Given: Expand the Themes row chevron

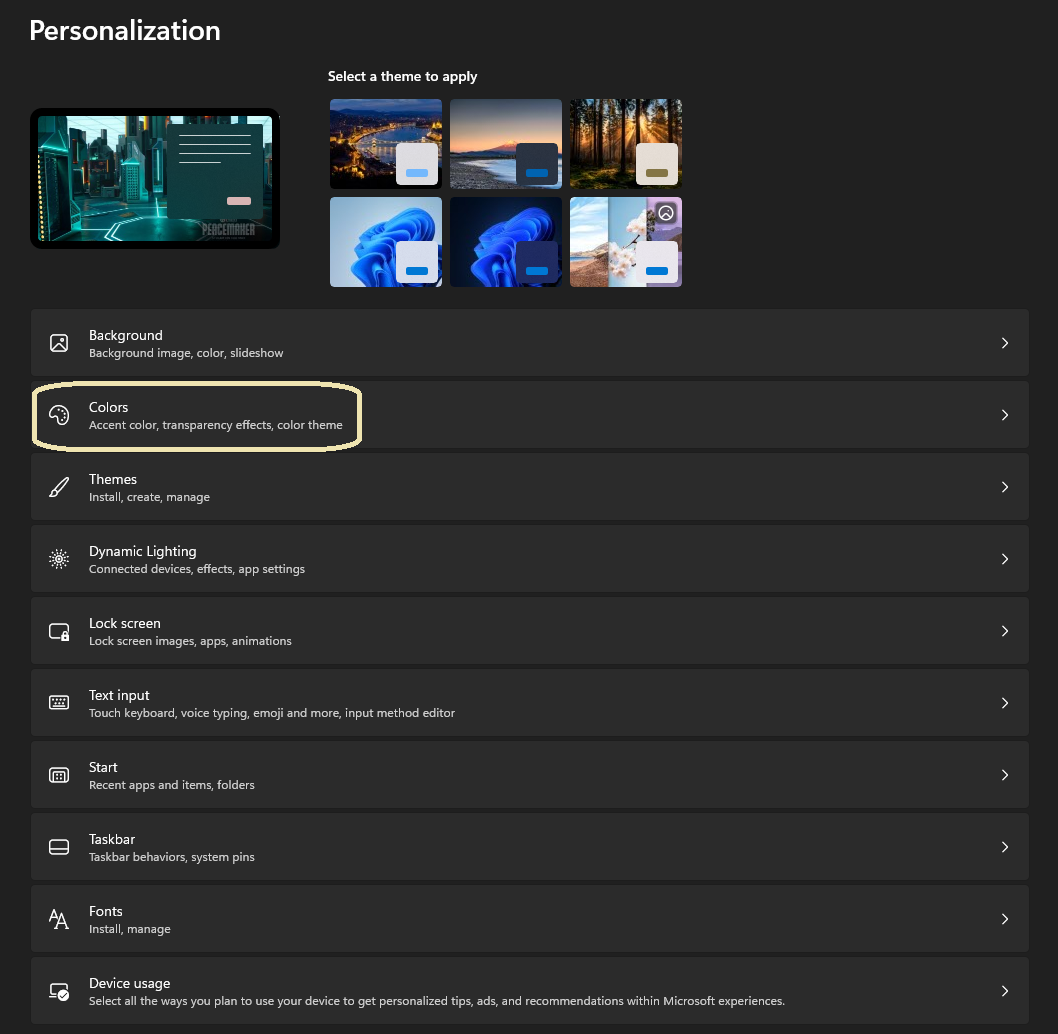Looking at the screenshot, I should 1005,487.
